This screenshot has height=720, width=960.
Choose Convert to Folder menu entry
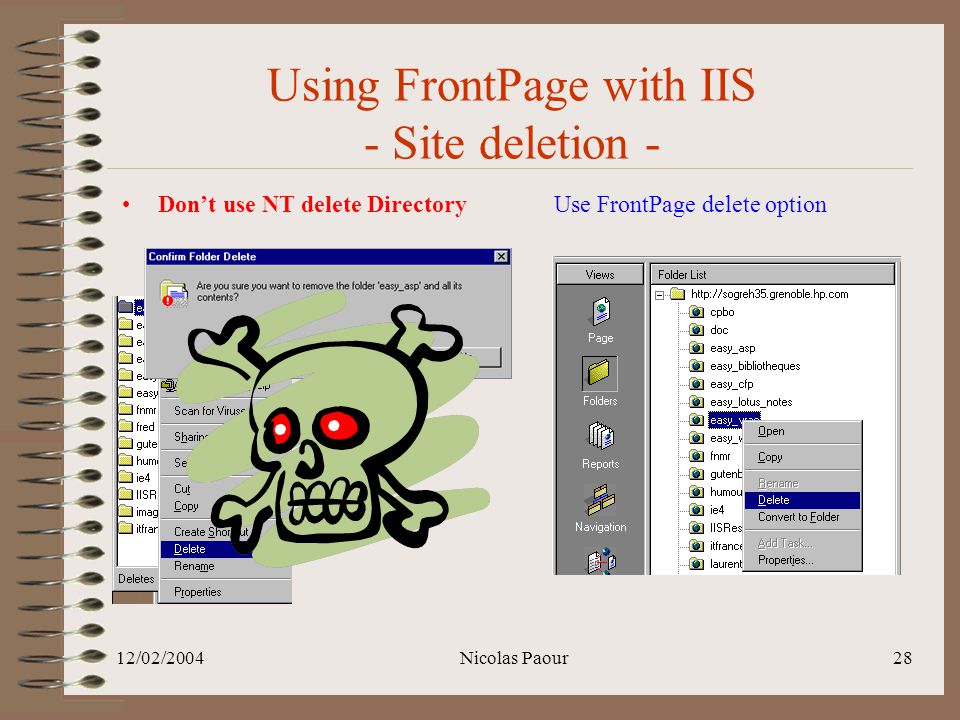coord(802,517)
